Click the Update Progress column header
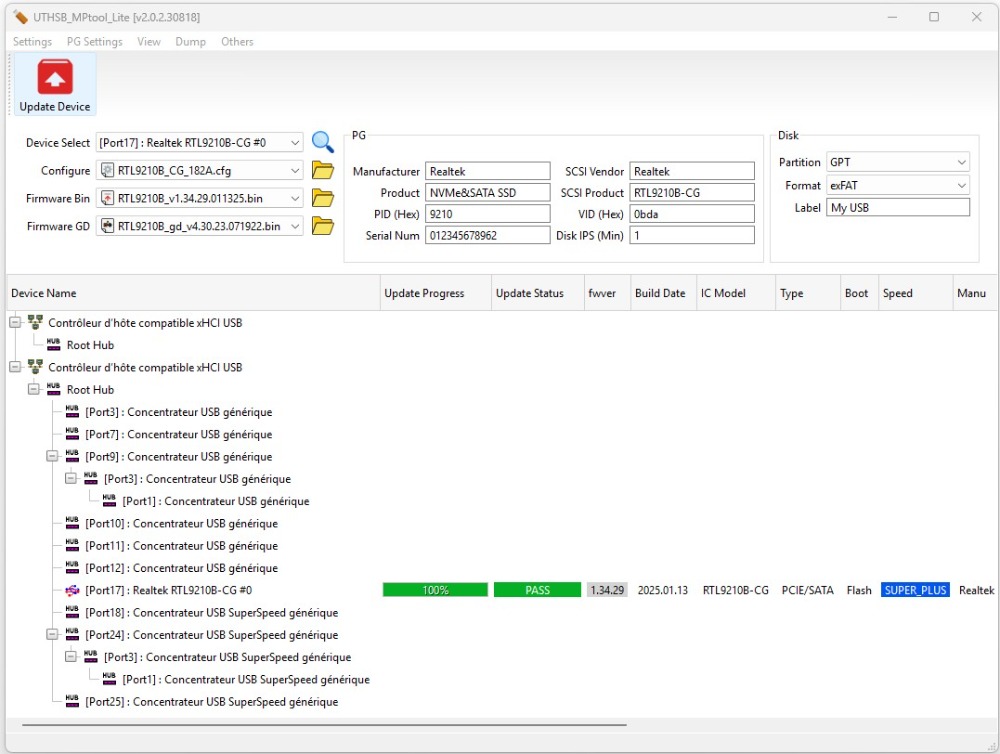The width and height of the screenshot is (1000, 754). 424,293
